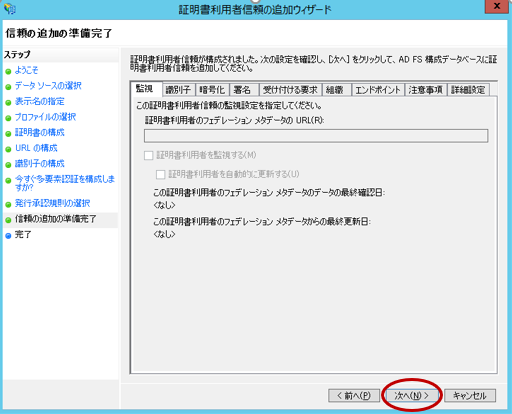Click the プロファイルの選択 step
512x414 pixels.
pyautogui.click(x=45, y=117)
